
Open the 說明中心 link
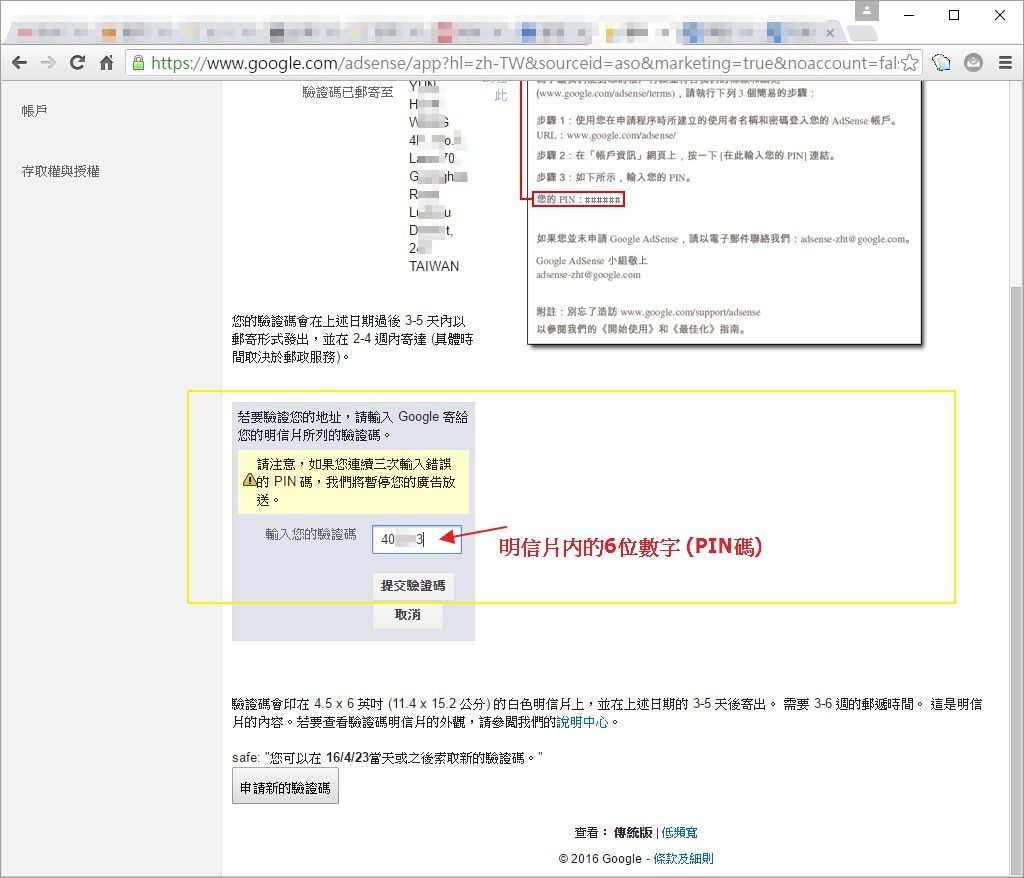tap(582, 722)
